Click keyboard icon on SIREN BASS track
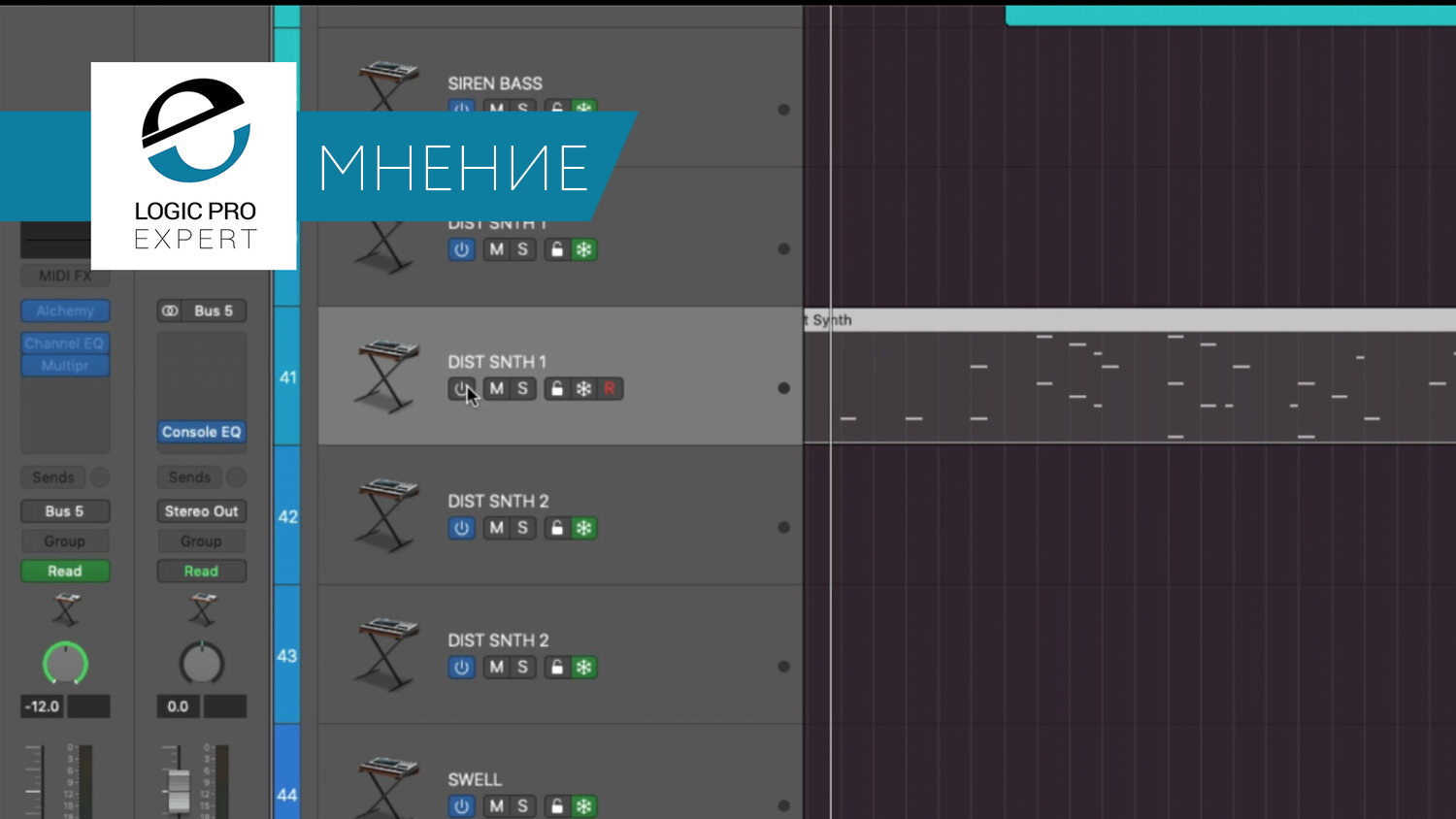This screenshot has height=819, width=1456. coord(388,87)
